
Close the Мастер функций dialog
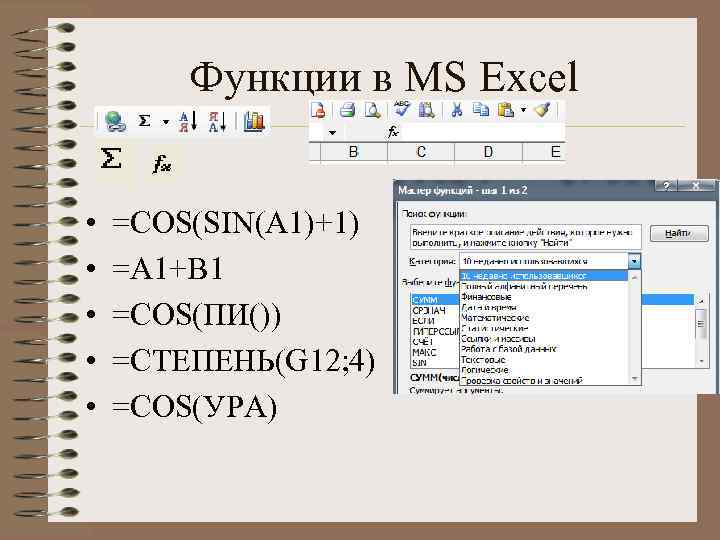696,186
